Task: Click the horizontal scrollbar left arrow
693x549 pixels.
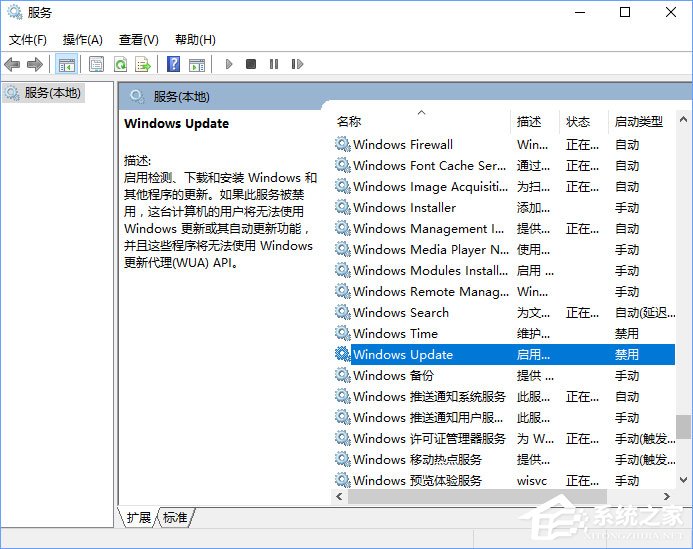Action: point(339,496)
